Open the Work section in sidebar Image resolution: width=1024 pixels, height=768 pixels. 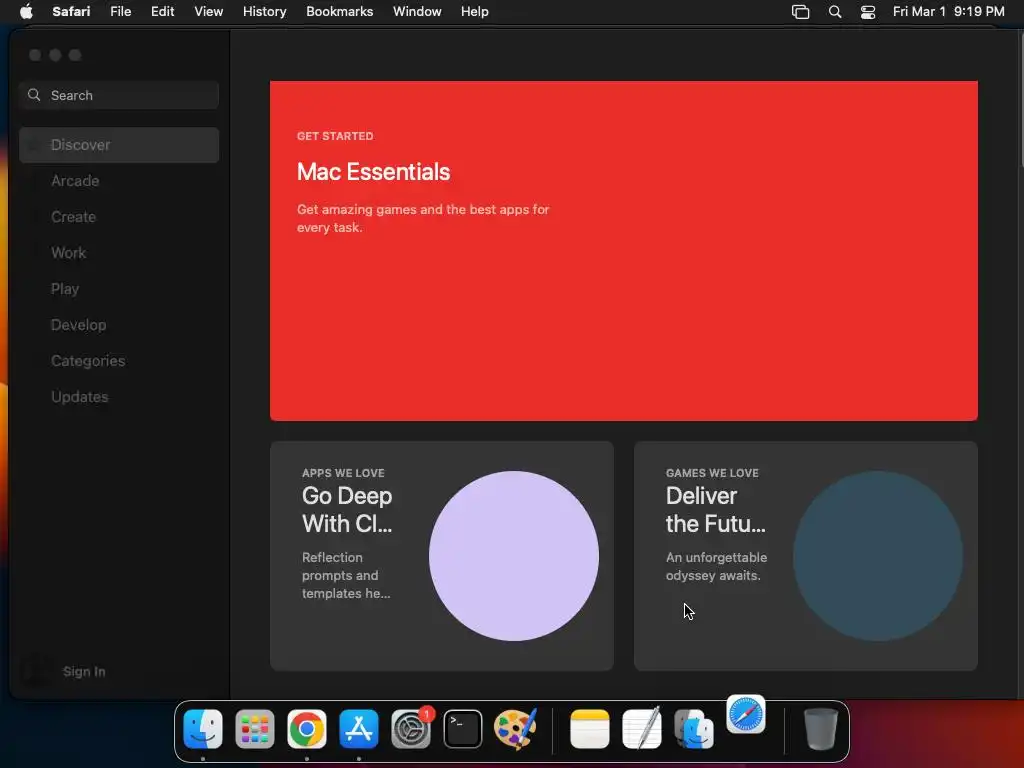point(119,253)
